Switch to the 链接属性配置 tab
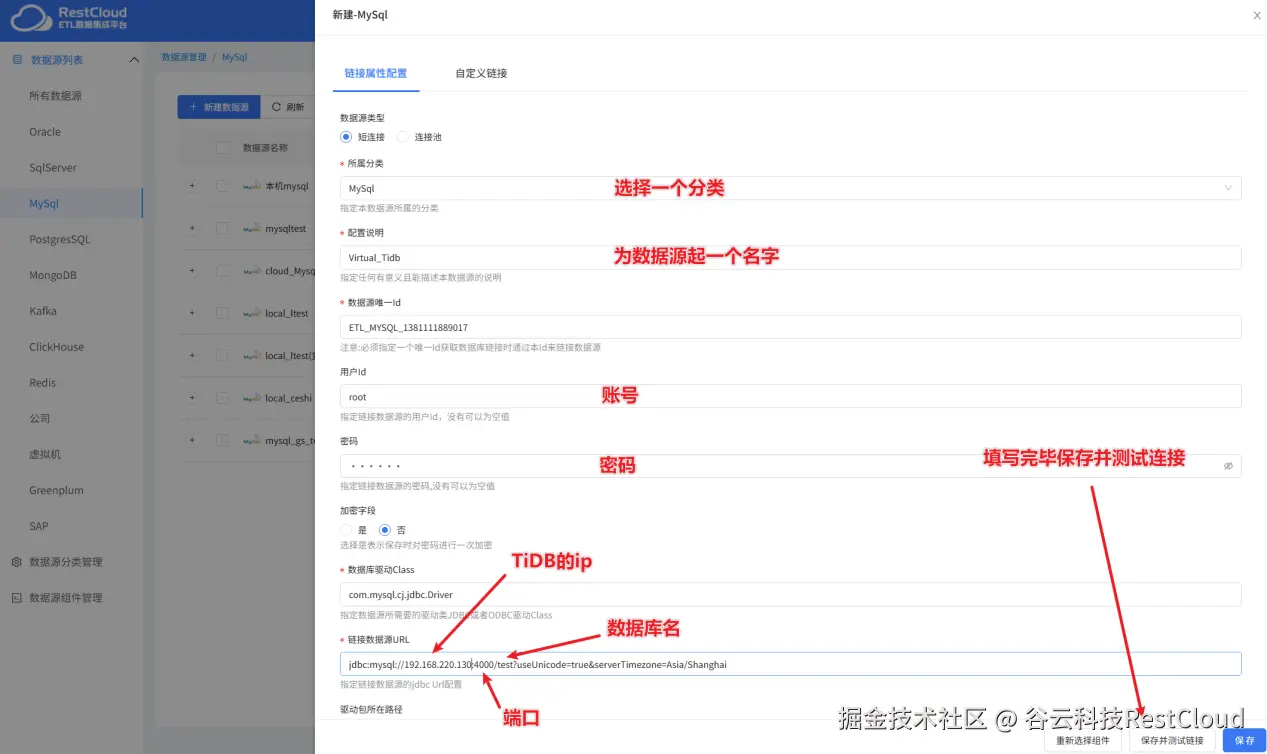Viewport: 1267px width, 754px height. point(376,73)
